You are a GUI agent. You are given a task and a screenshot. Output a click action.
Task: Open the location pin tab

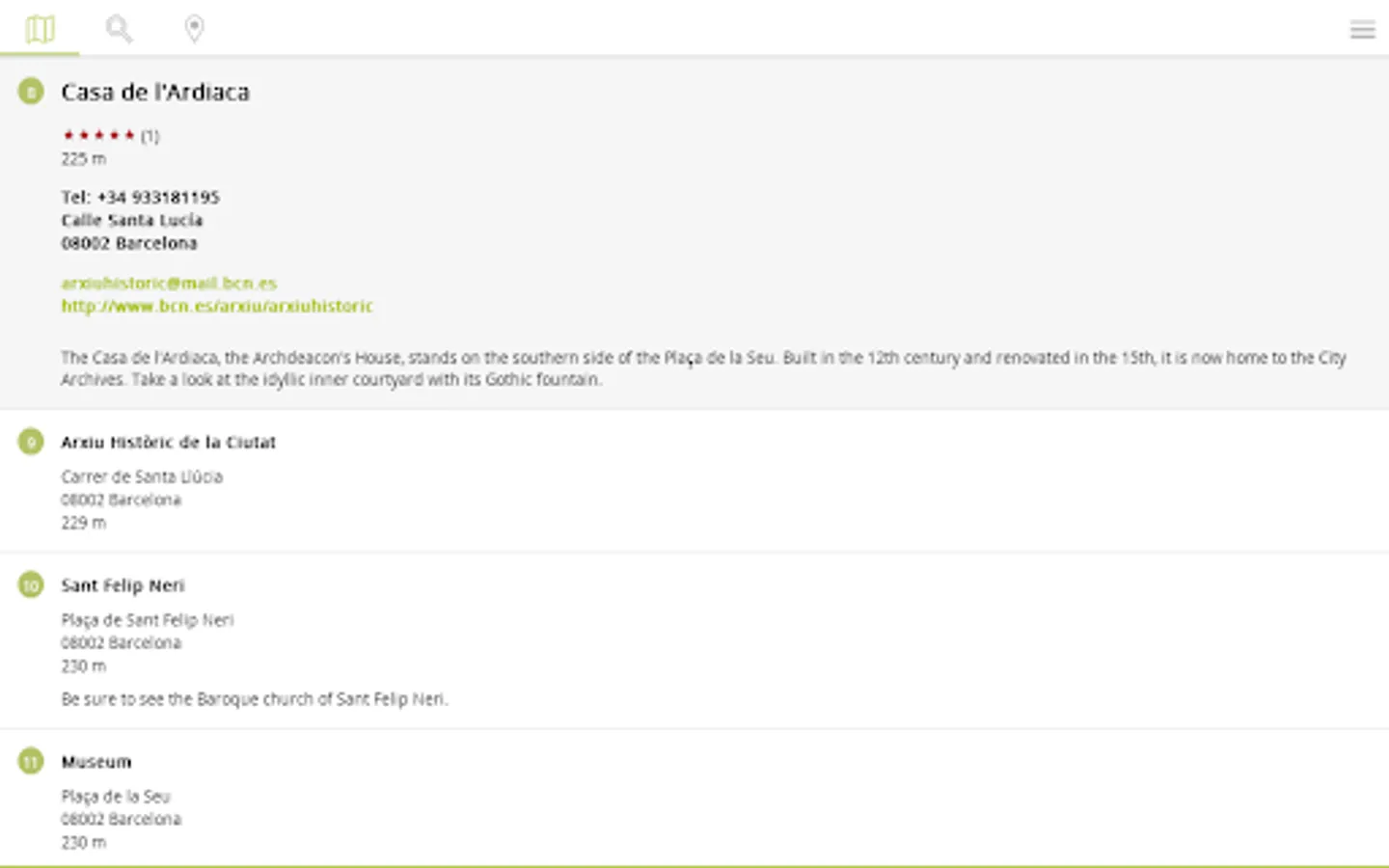coord(194,29)
